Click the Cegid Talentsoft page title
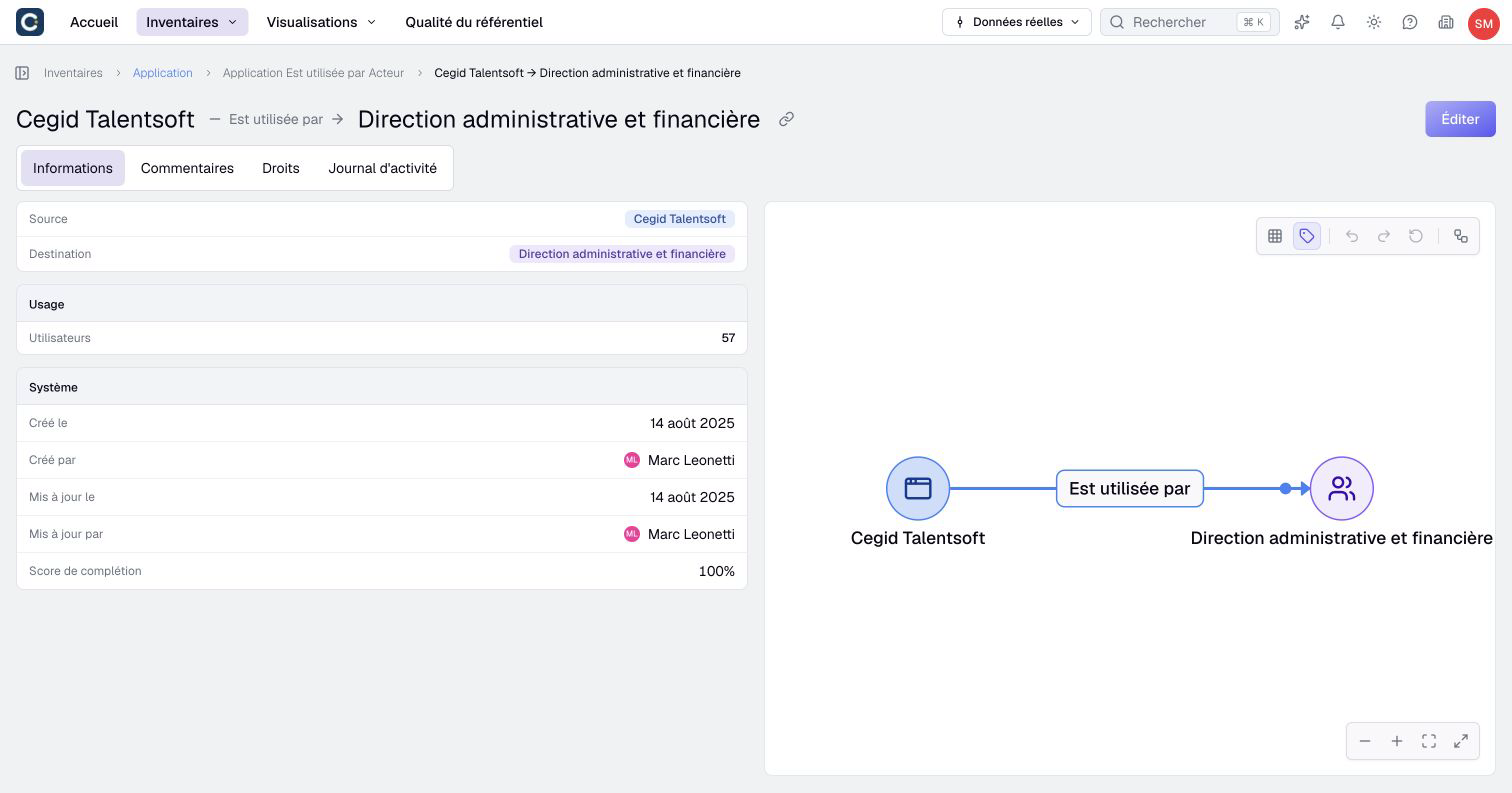The height and width of the screenshot is (793, 1512). [105, 119]
